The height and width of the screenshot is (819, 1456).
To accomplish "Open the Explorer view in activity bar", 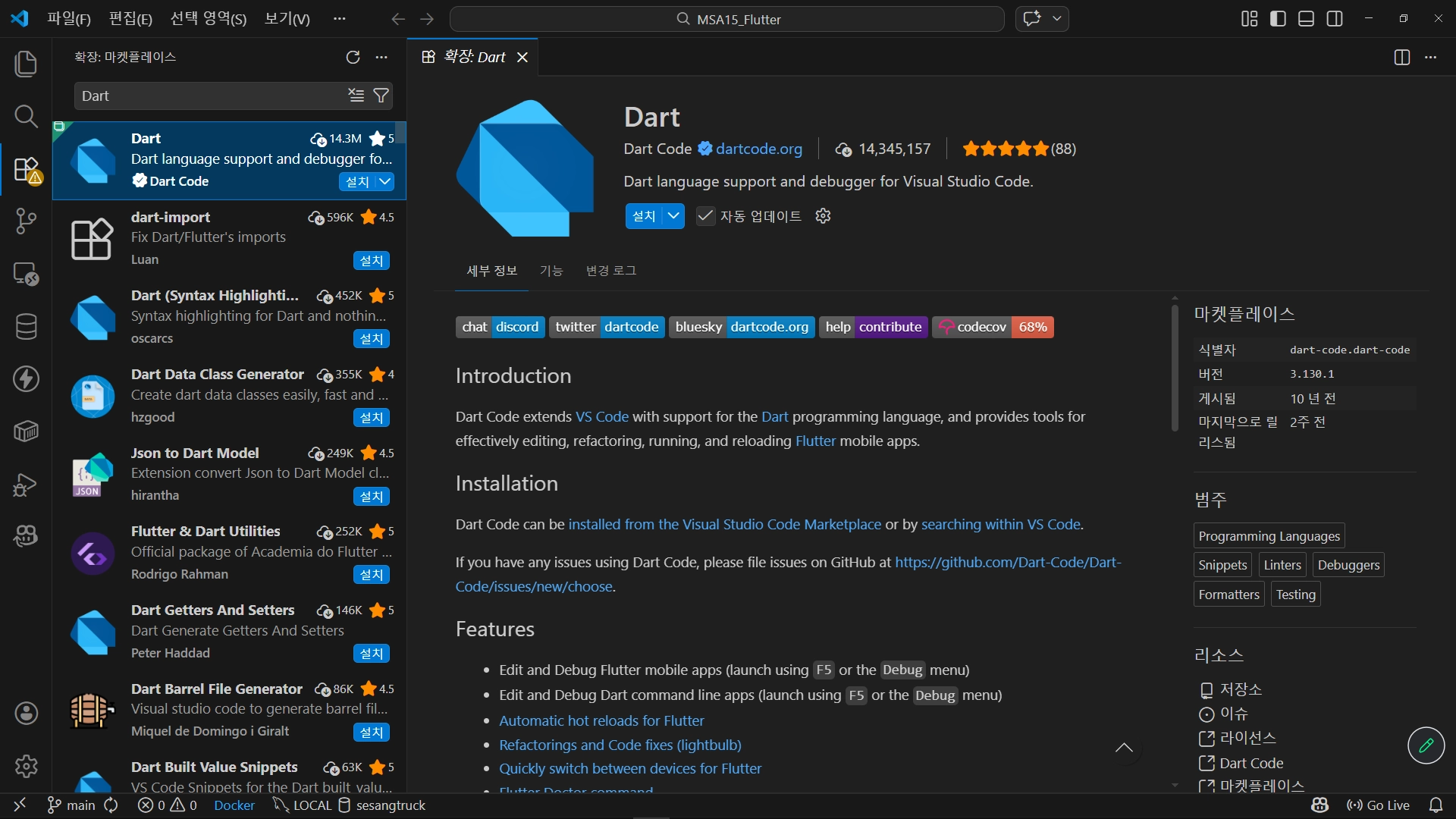I will [26, 64].
